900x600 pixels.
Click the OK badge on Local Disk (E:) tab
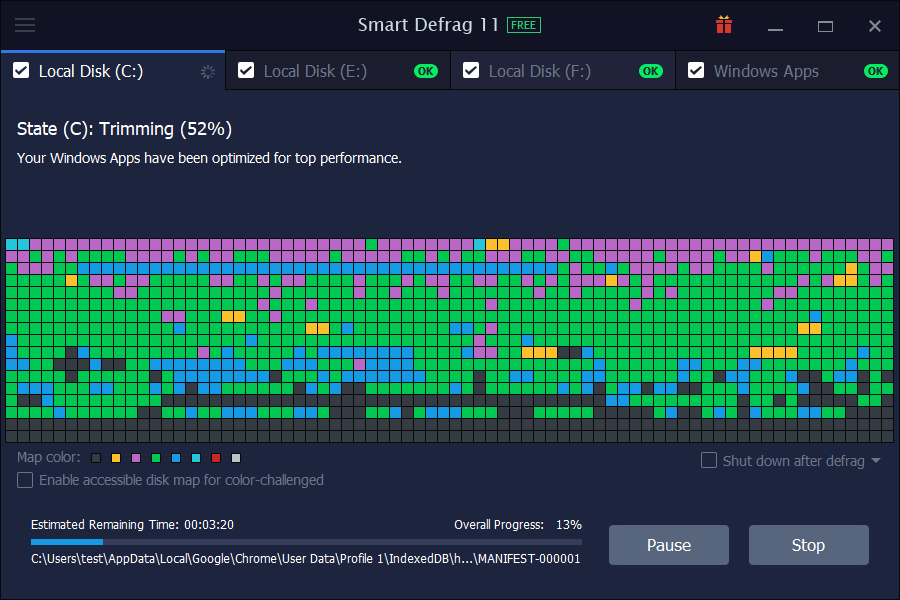pos(425,71)
